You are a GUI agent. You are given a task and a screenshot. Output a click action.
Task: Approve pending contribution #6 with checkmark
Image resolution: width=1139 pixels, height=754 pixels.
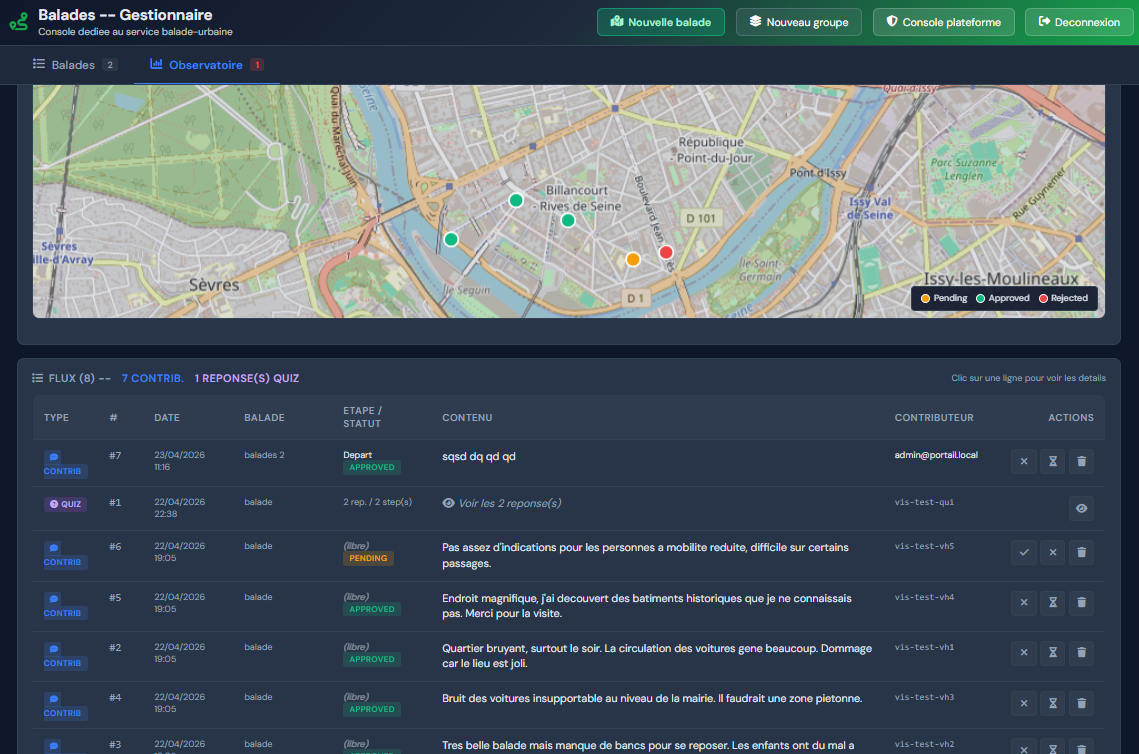point(1023,552)
